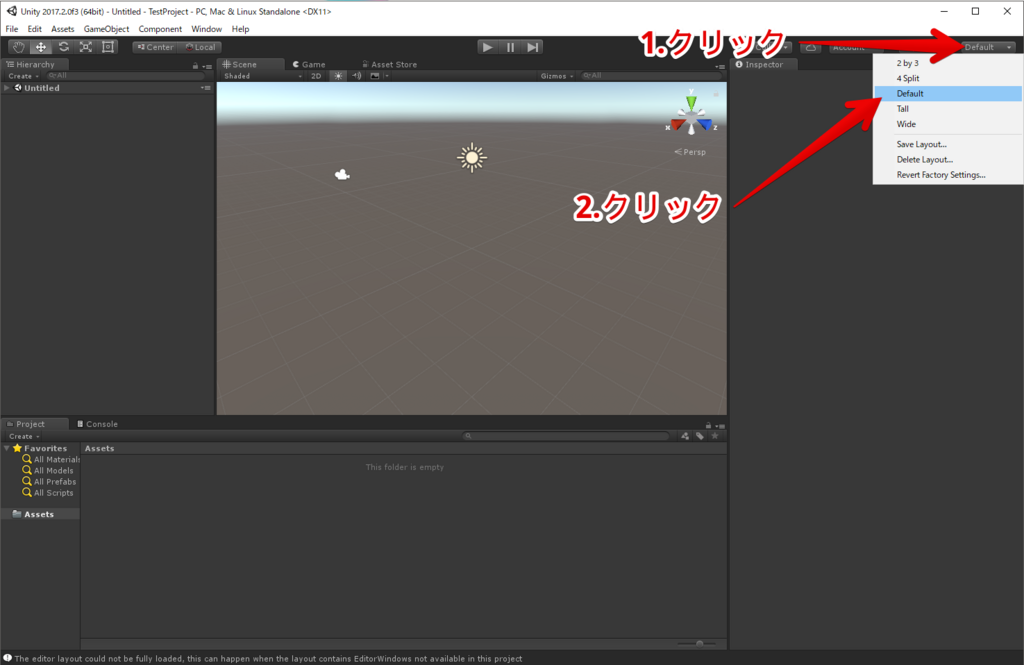Click the Pause button
1024x665 pixels.
510,47
